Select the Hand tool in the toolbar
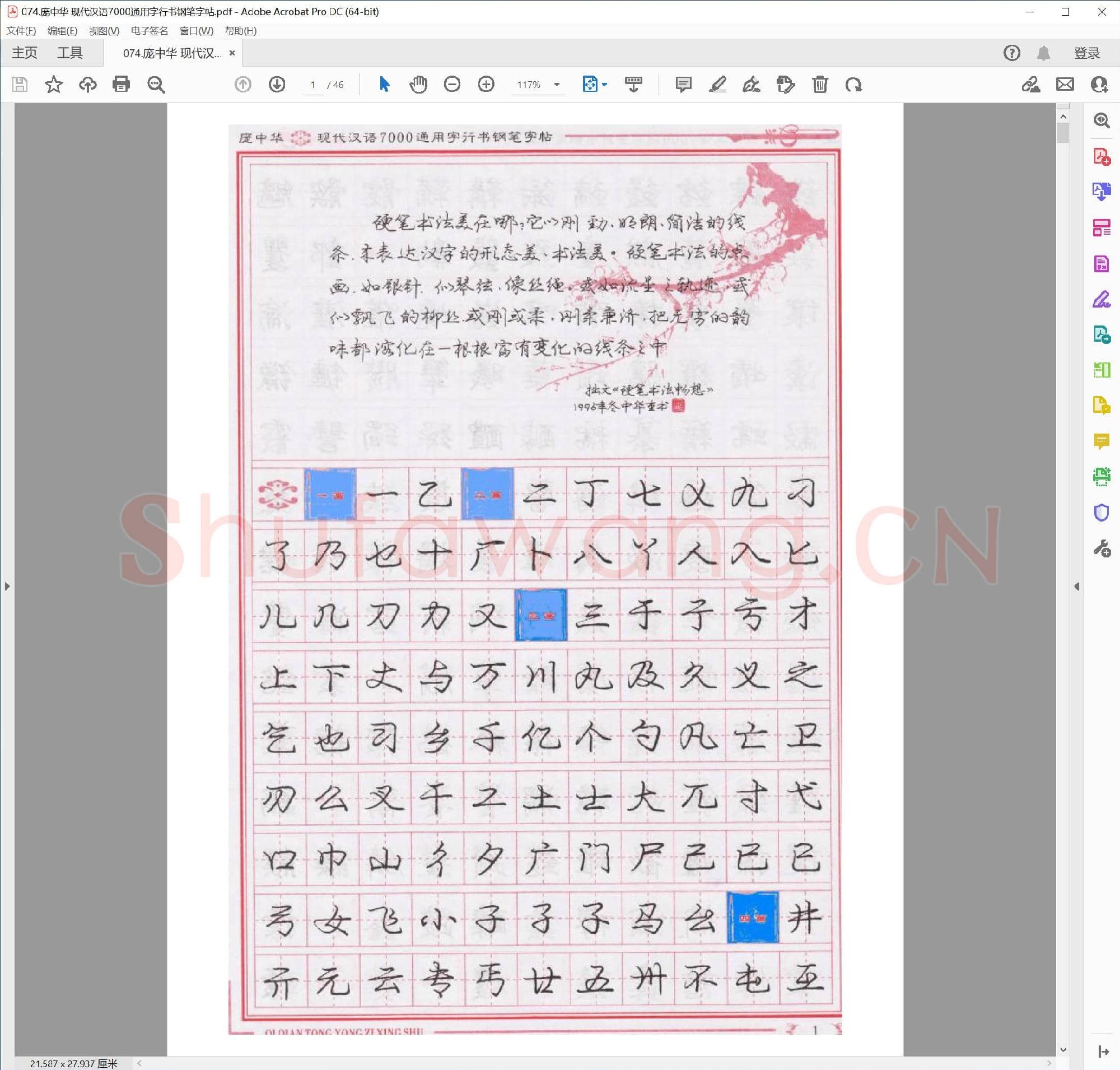1120x1070 pixels. pos(418,85)
